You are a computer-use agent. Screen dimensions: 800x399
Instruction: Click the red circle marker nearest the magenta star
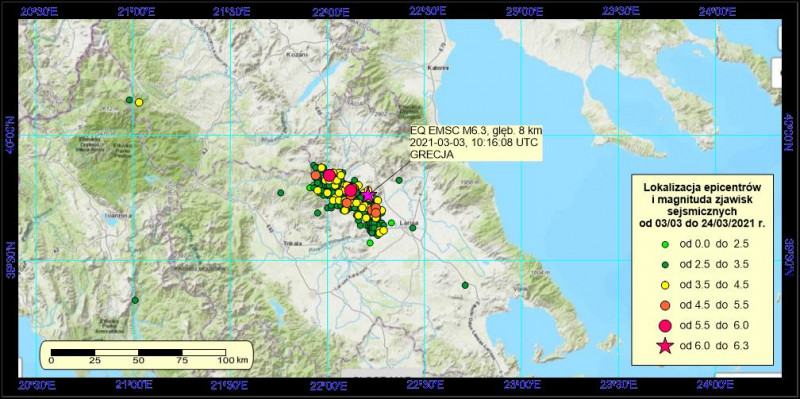point(351,191)
